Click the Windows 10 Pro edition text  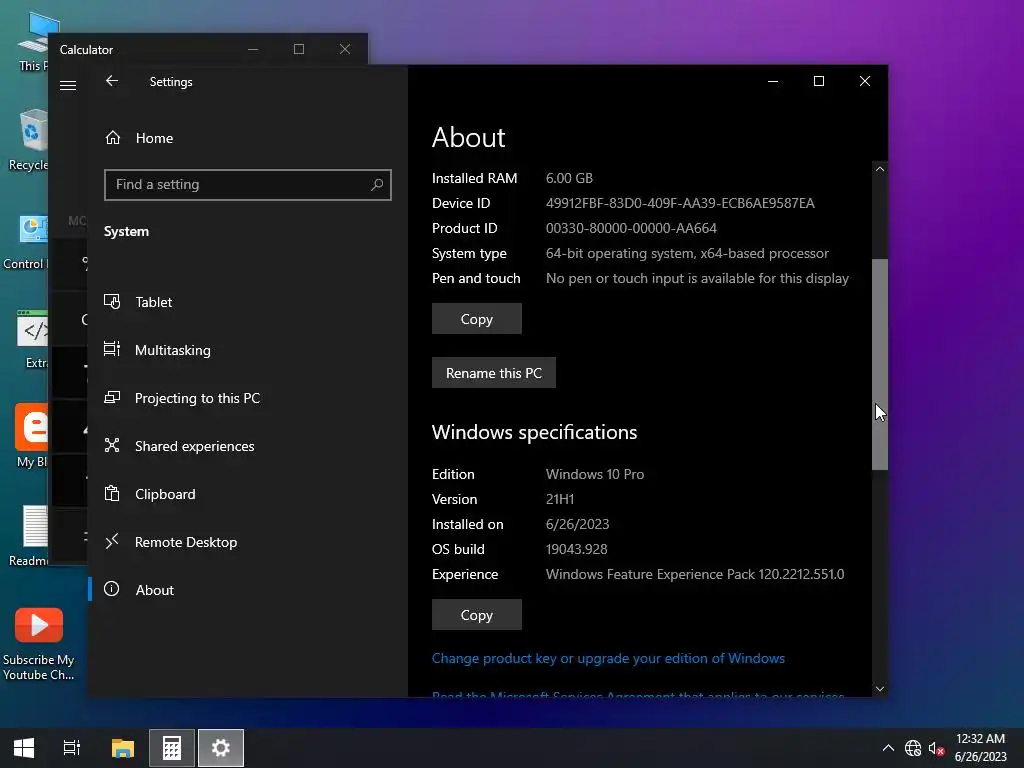tap(595, 474)
